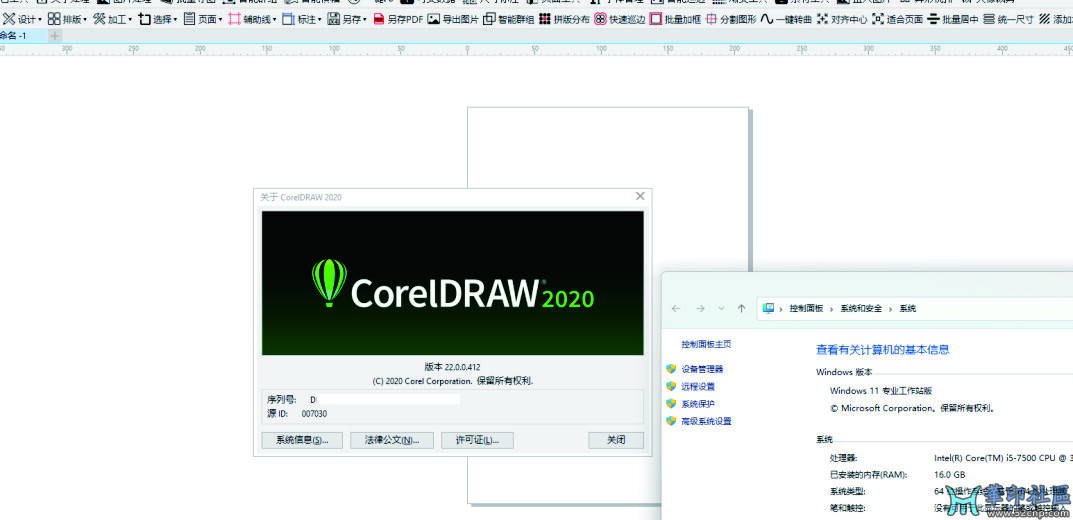The width and height of the screenshot is (1073, 520).
Task: Click the 处理器: label
Action: pyautogui.click(x=843, y=458)
